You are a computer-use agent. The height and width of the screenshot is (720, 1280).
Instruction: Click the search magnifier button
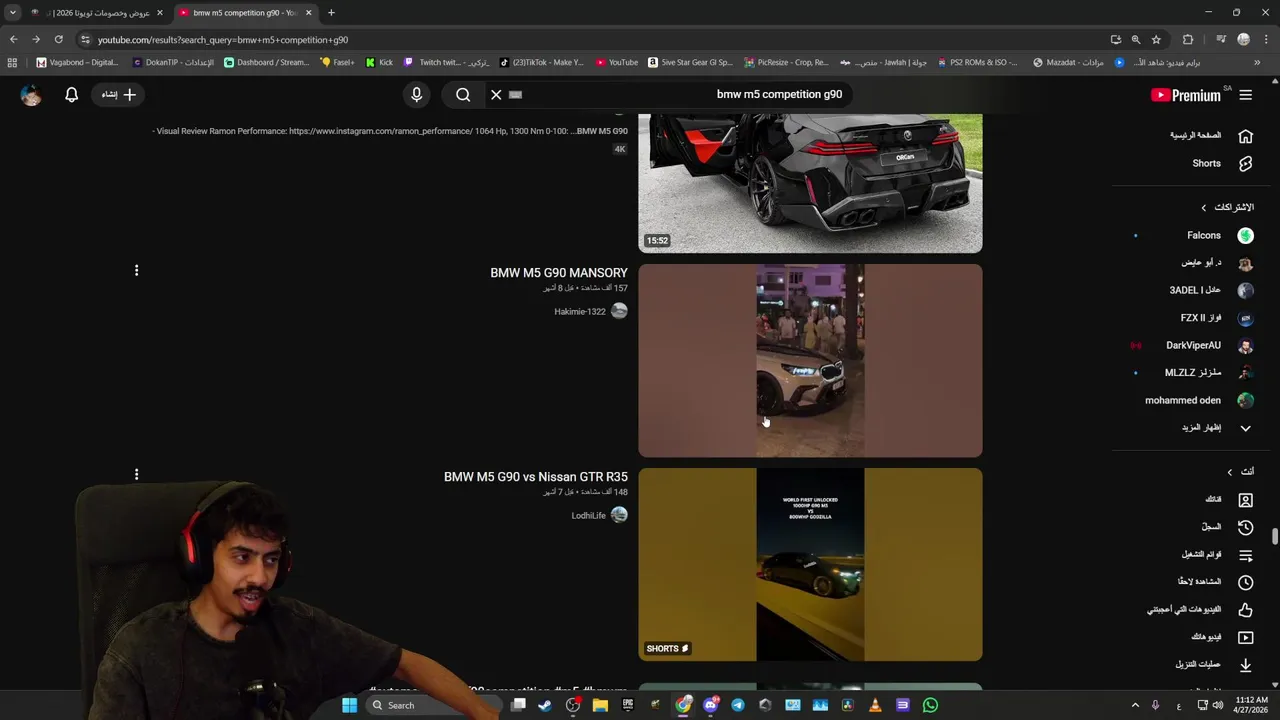point(463,94)
